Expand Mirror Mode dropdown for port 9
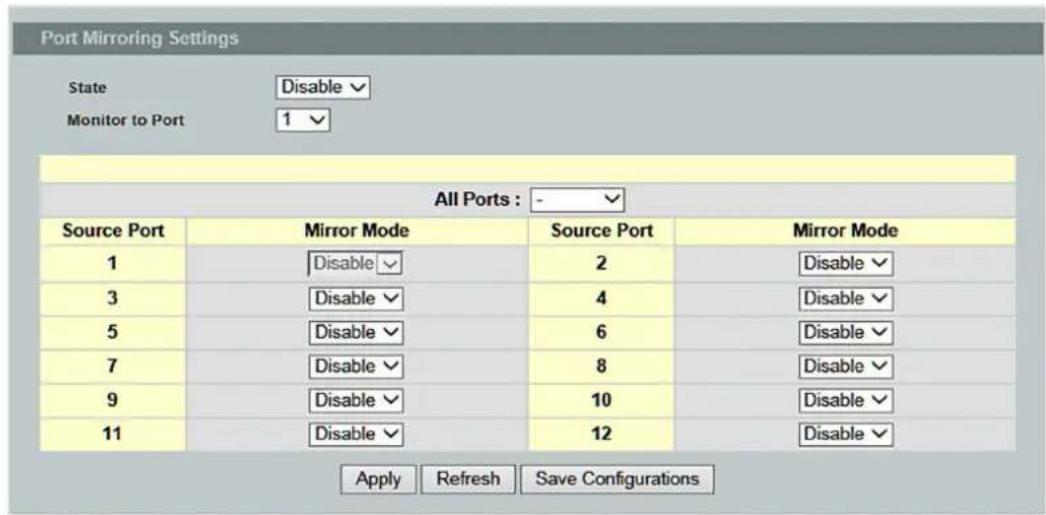The image size is (1046, 515). pos(356,400)
